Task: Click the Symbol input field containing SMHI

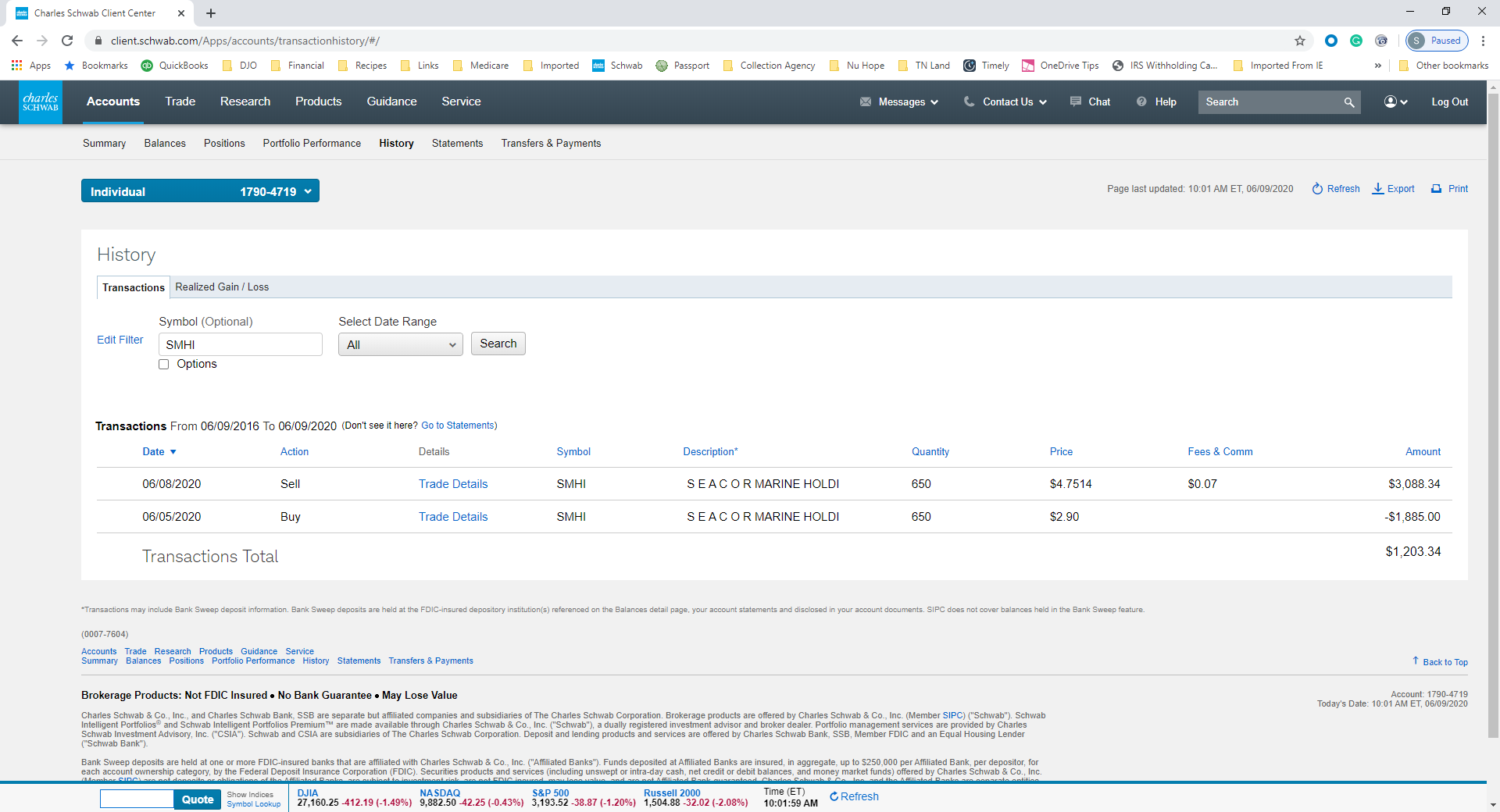Action: pyautogui.click(x=240, y=344)
